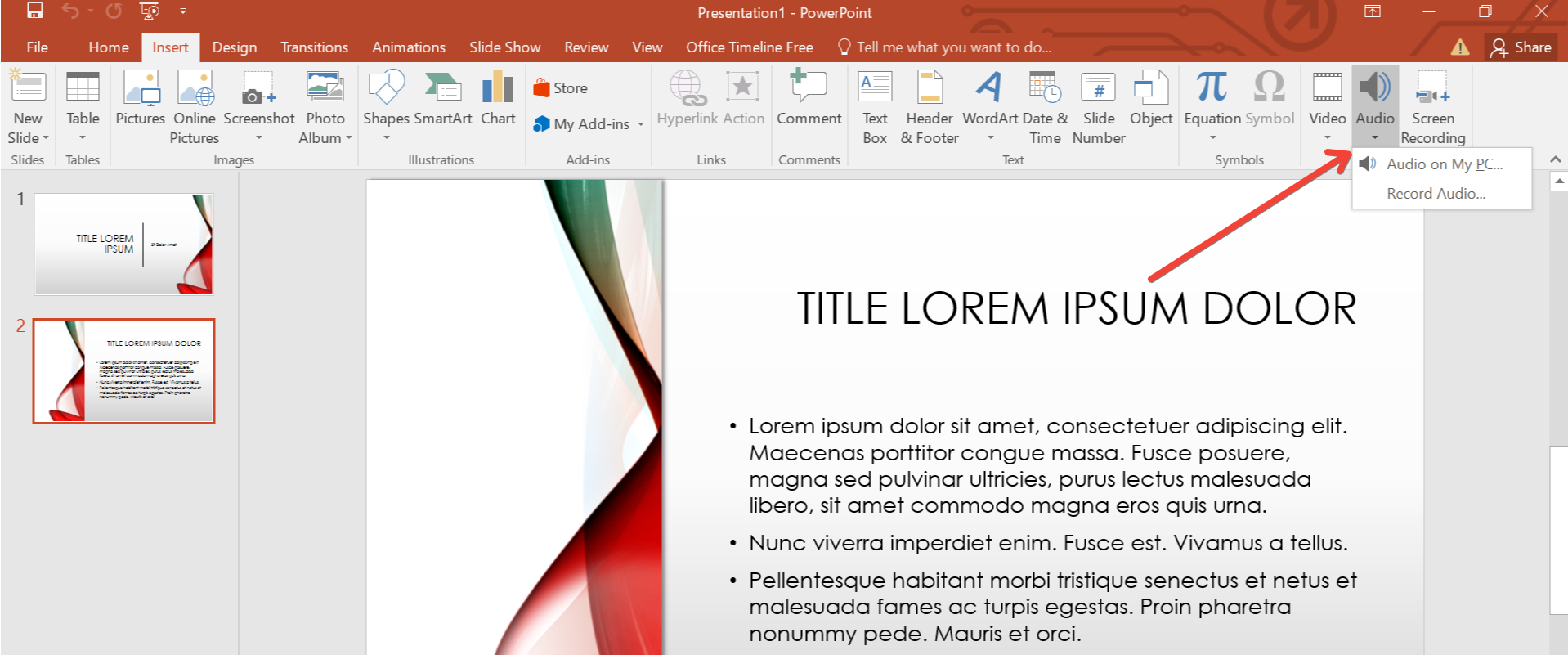This screenshot has height=655, width=1568.
Task: Click the Share button
Action: (1521, 47)
